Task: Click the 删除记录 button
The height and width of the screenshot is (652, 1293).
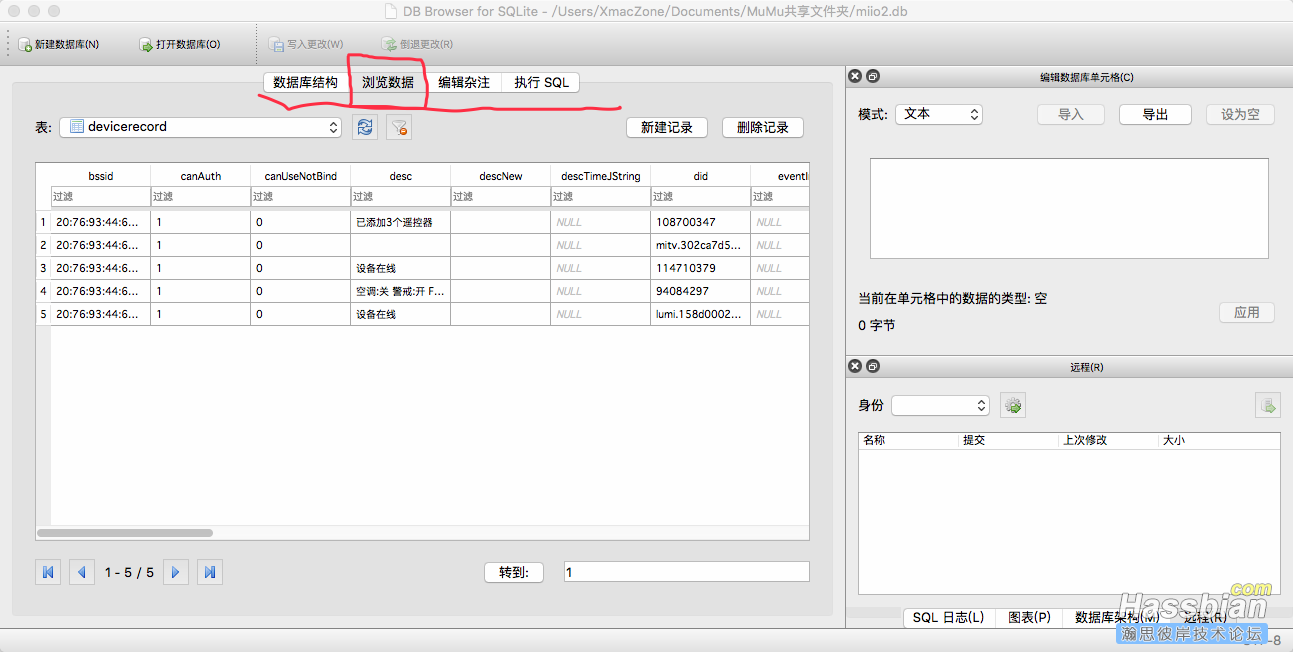Action: click(x=763, y=127)
